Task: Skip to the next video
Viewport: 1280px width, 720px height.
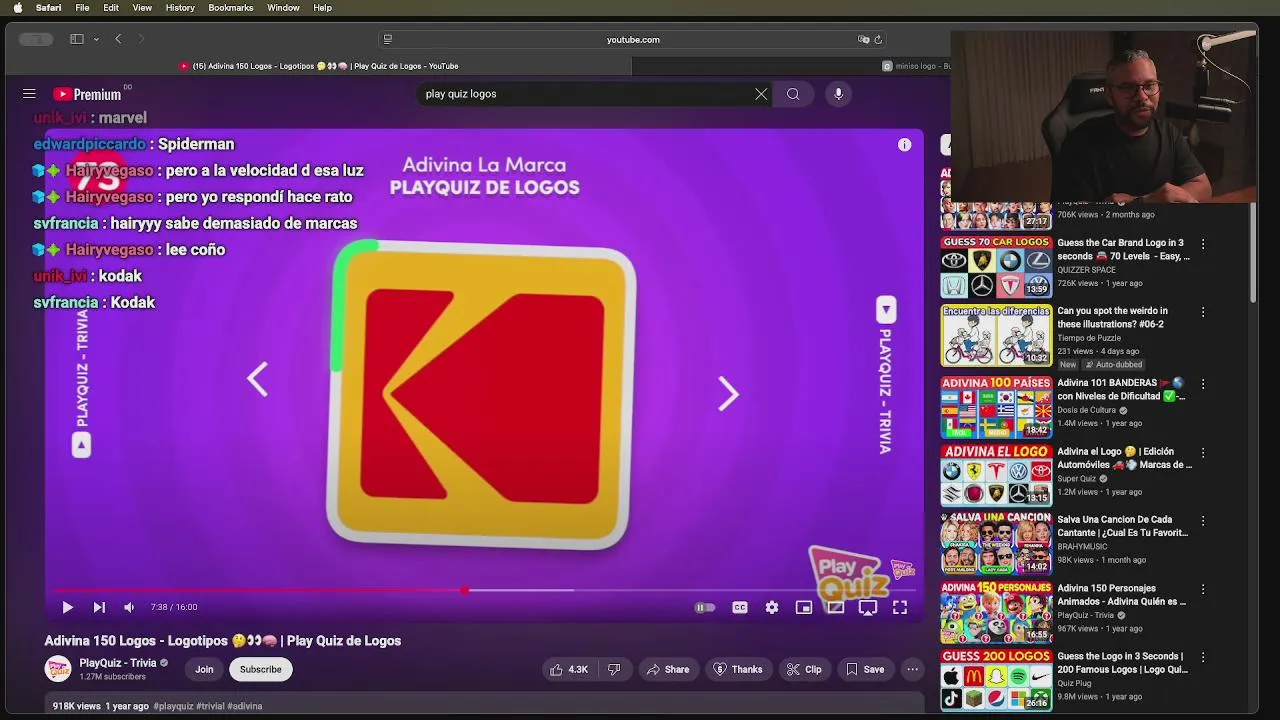Action: click(99, 607)
